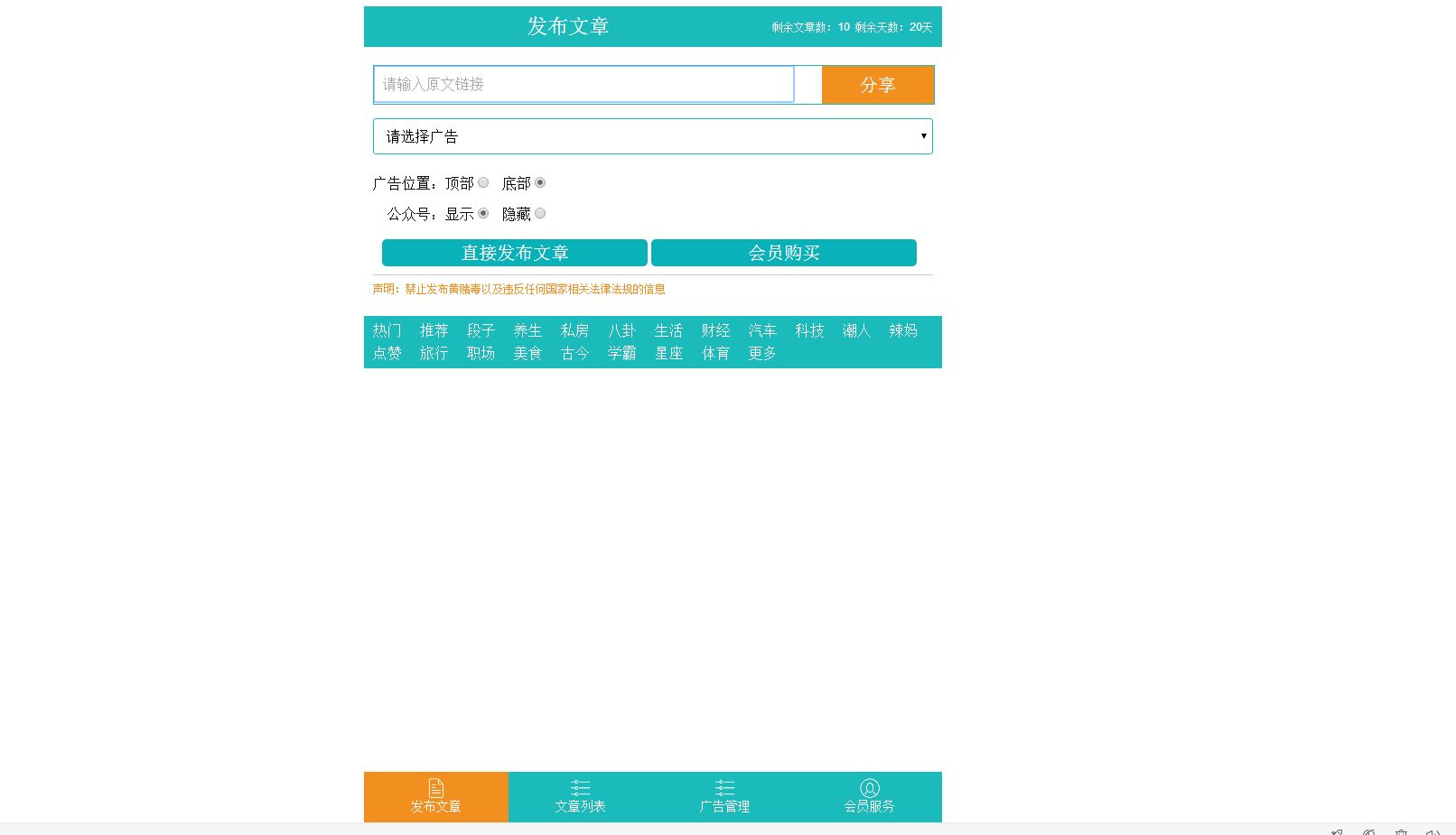Choose 显示 radio for 公众号
This screenshot has width=1456, height=835.
[483, 213]
